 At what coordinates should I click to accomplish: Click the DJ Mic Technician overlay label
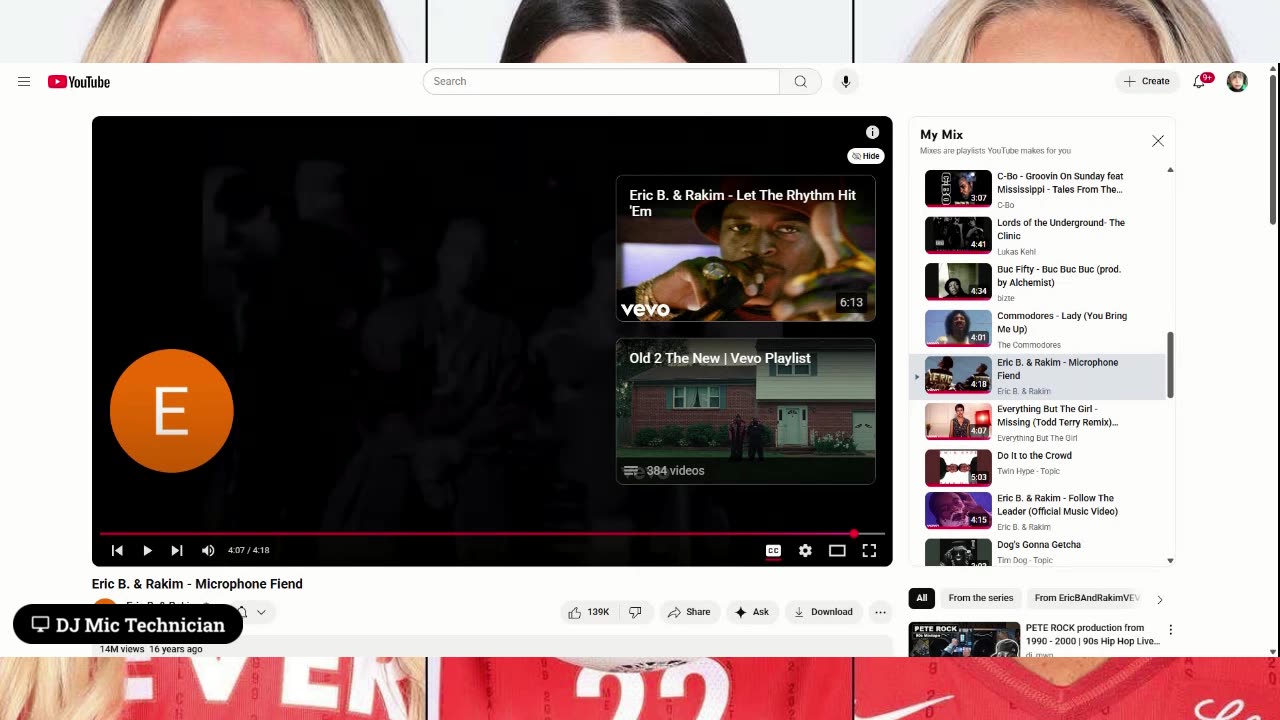pos(128,625)
